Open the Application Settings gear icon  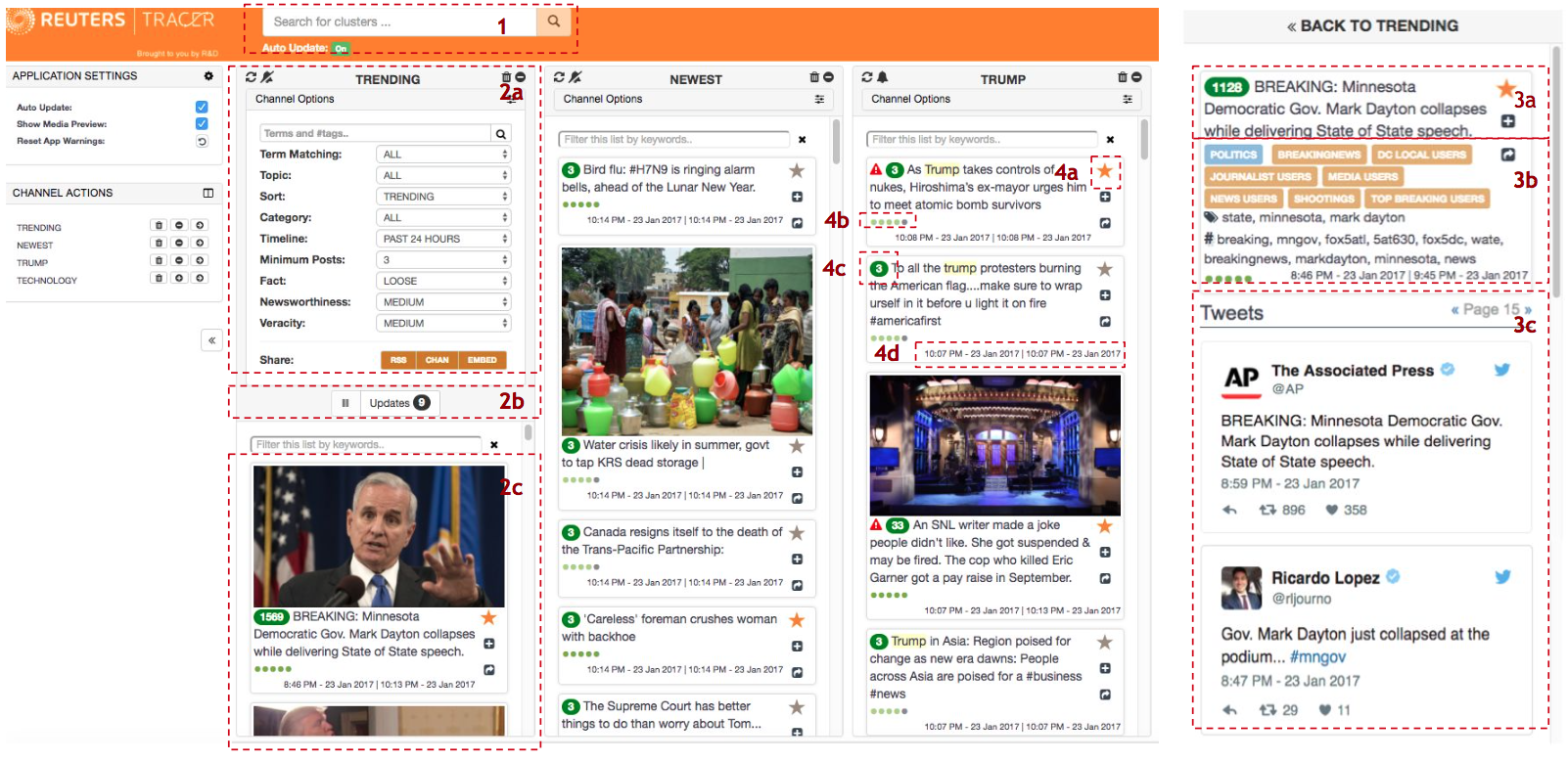(208, 76)
